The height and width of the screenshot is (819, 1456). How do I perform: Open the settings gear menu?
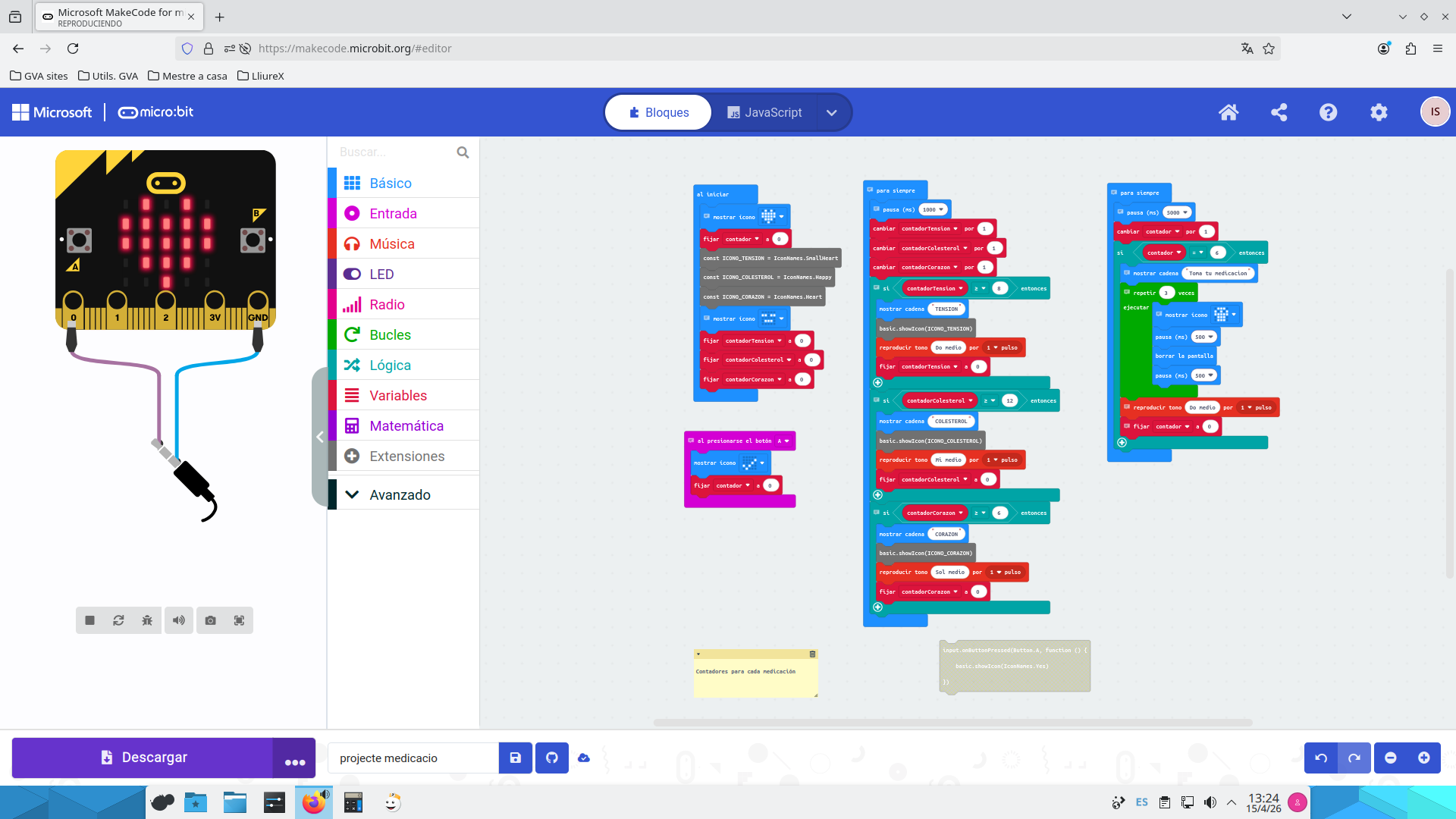click(x=1379, y=112)
